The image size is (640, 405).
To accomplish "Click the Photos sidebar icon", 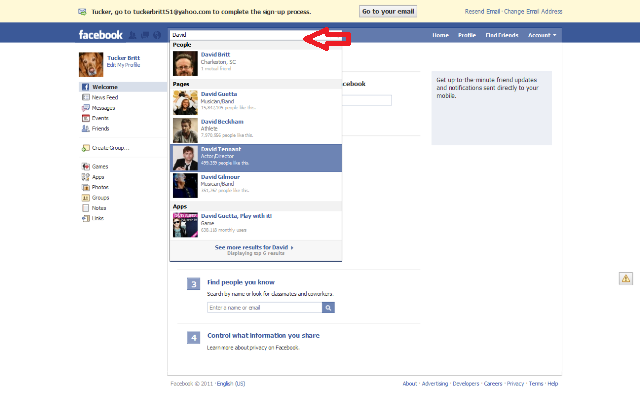I will 85,187.
